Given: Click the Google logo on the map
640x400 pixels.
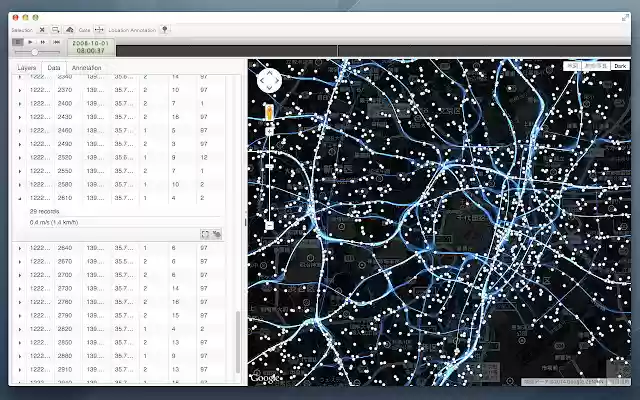Looking at the screenshot, I should coord(265,378).
